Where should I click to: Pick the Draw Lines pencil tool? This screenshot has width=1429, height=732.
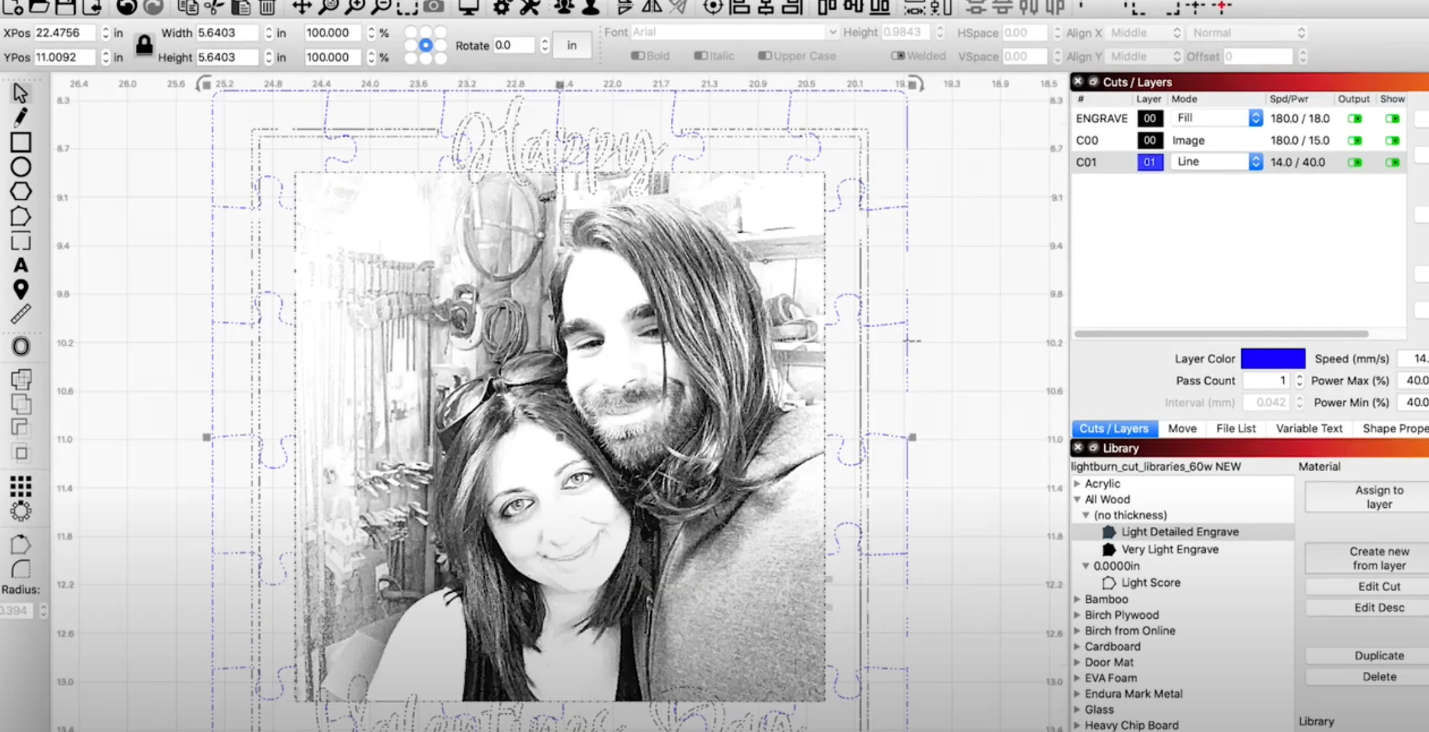[20, 117]
